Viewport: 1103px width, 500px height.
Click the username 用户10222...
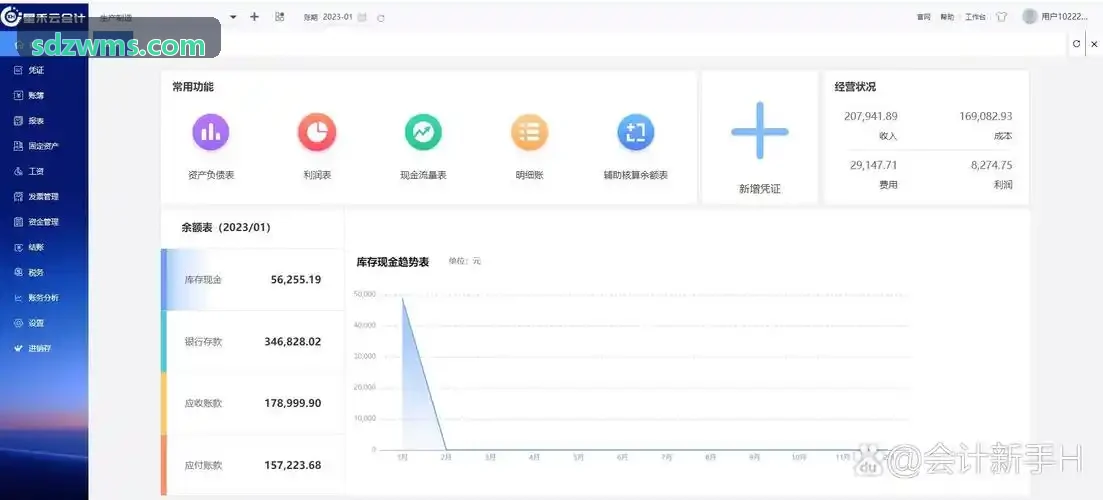(1064, 17)
